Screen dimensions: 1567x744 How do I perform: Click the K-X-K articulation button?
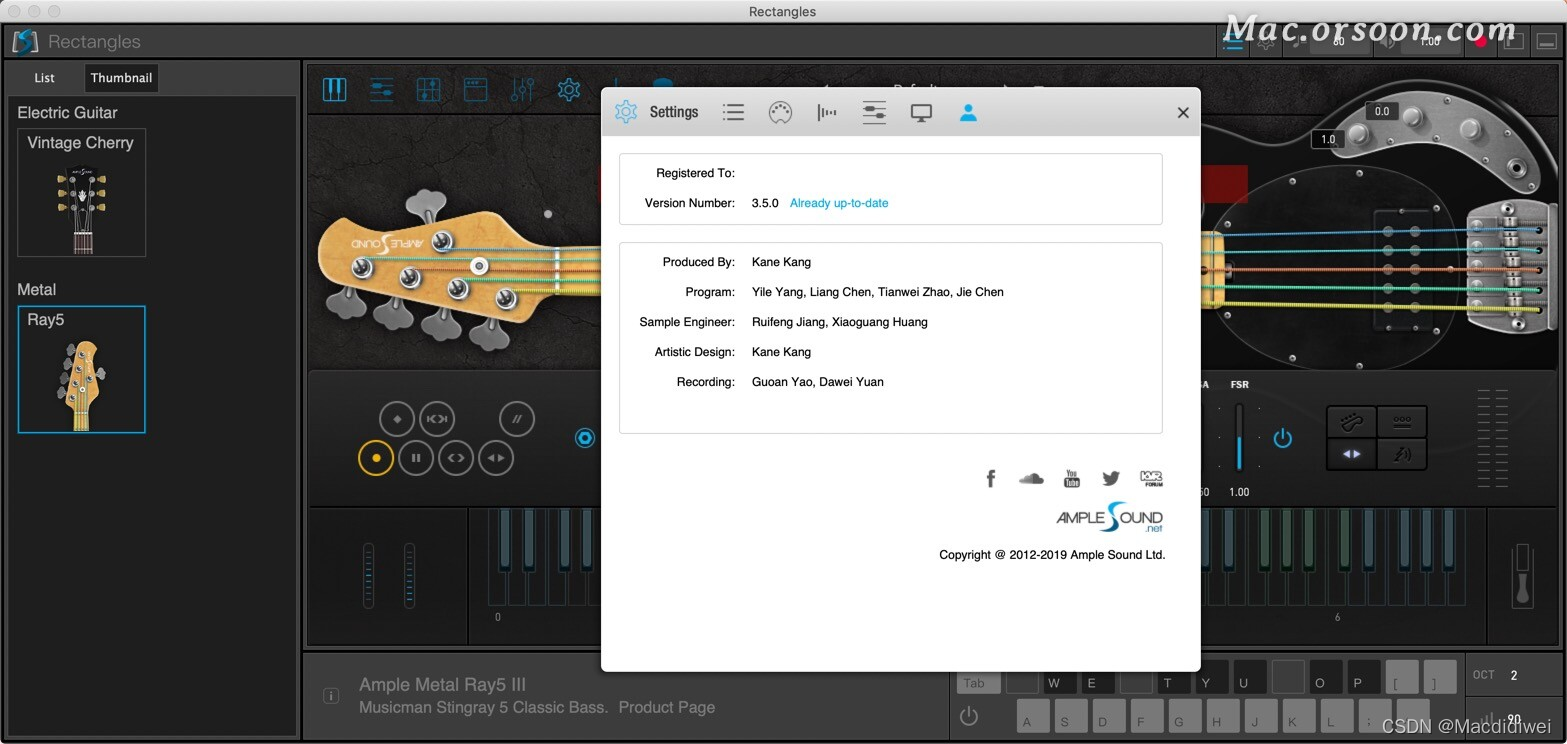[436, 419]
